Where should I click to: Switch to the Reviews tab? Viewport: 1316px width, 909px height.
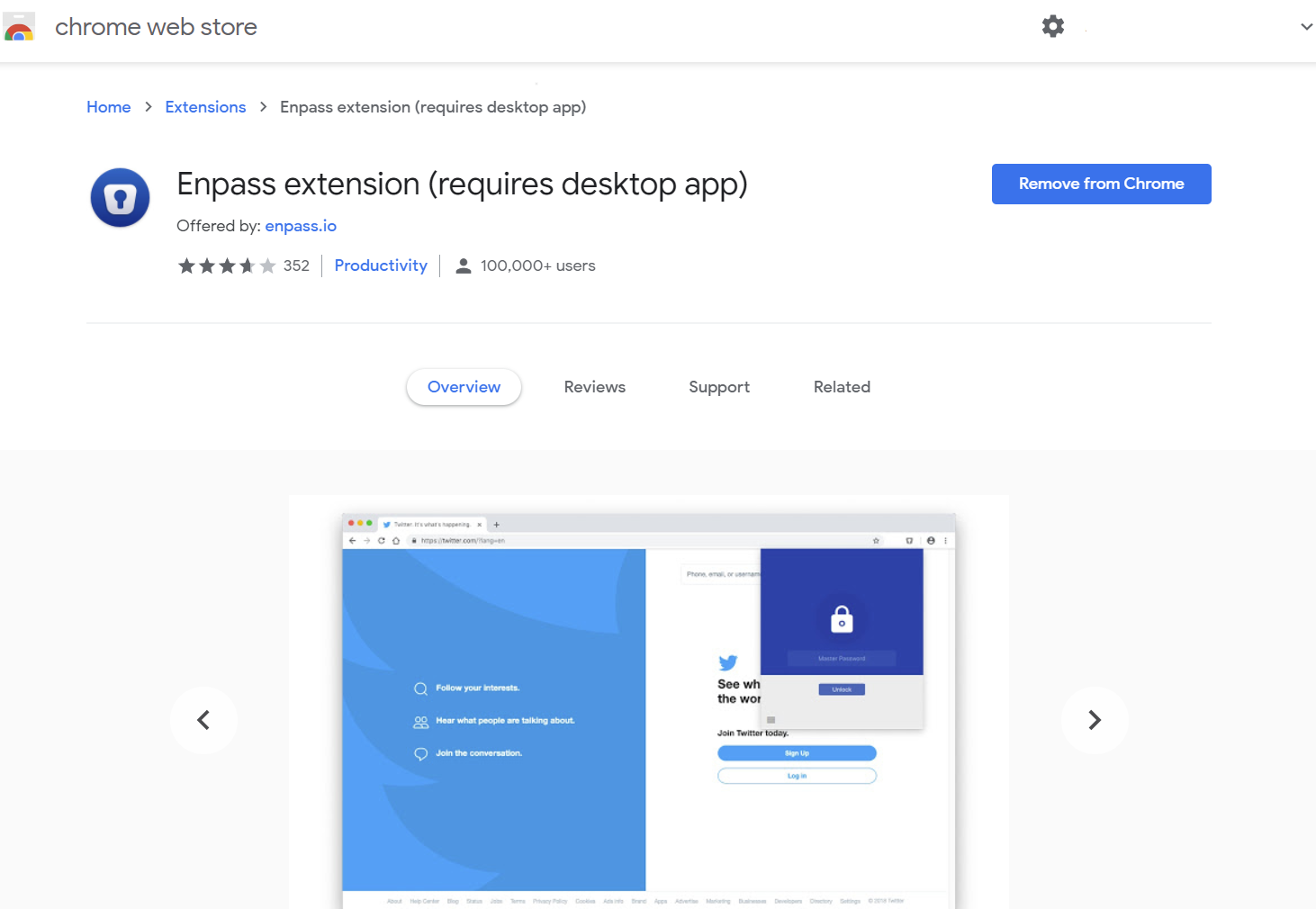click(x=595, y=387)
